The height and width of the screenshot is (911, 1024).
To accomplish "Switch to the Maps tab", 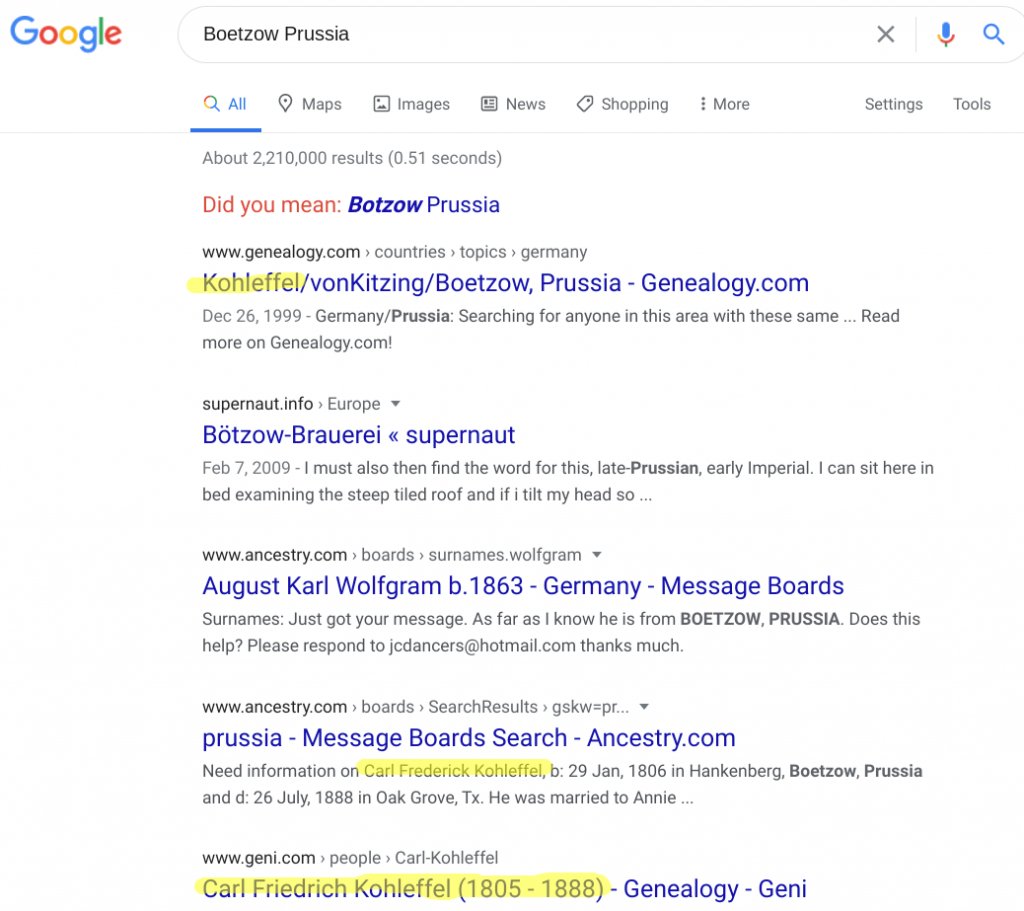I will tap(310, 104).
